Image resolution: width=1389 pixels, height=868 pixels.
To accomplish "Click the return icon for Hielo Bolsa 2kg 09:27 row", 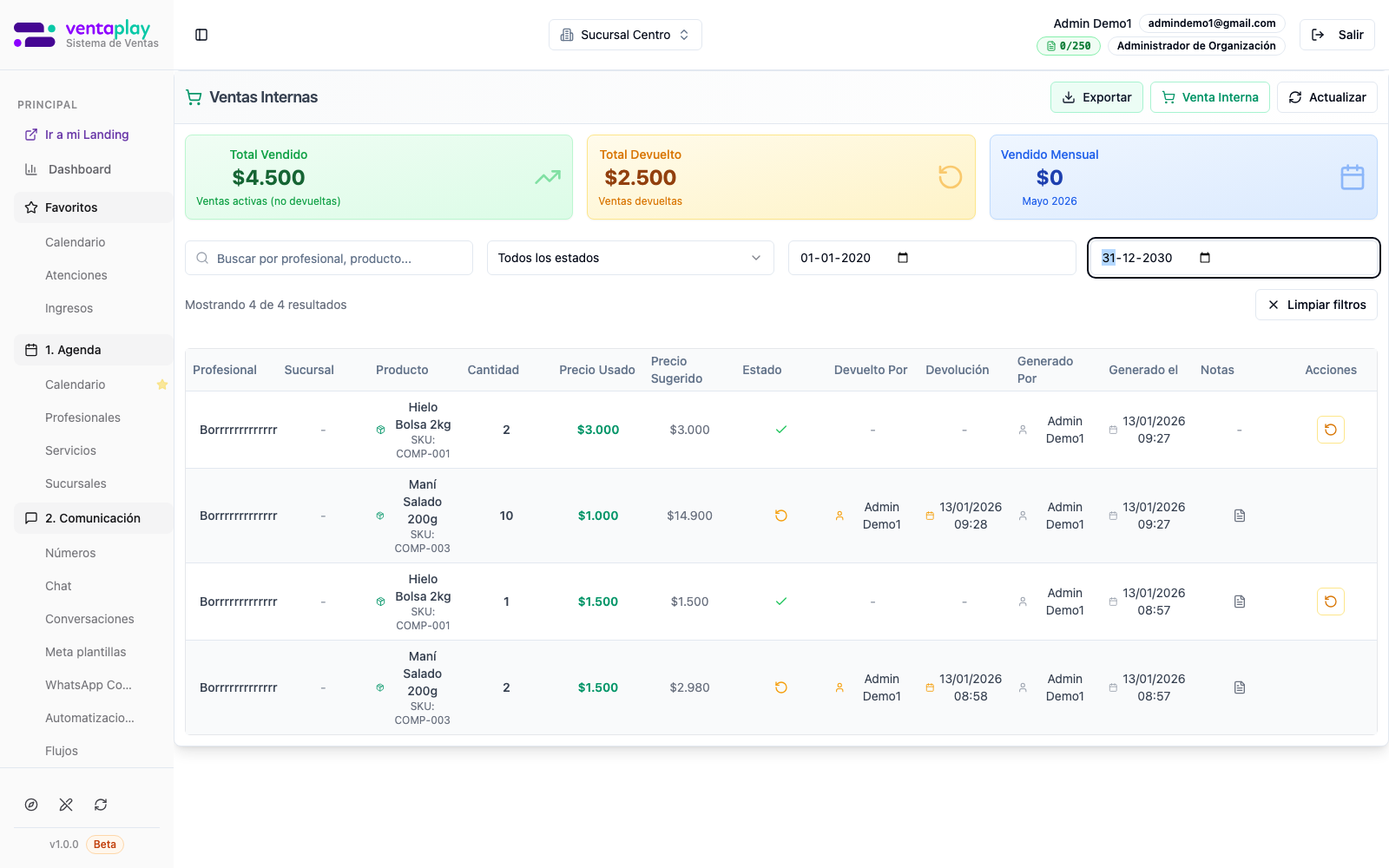I will 1331,430.
